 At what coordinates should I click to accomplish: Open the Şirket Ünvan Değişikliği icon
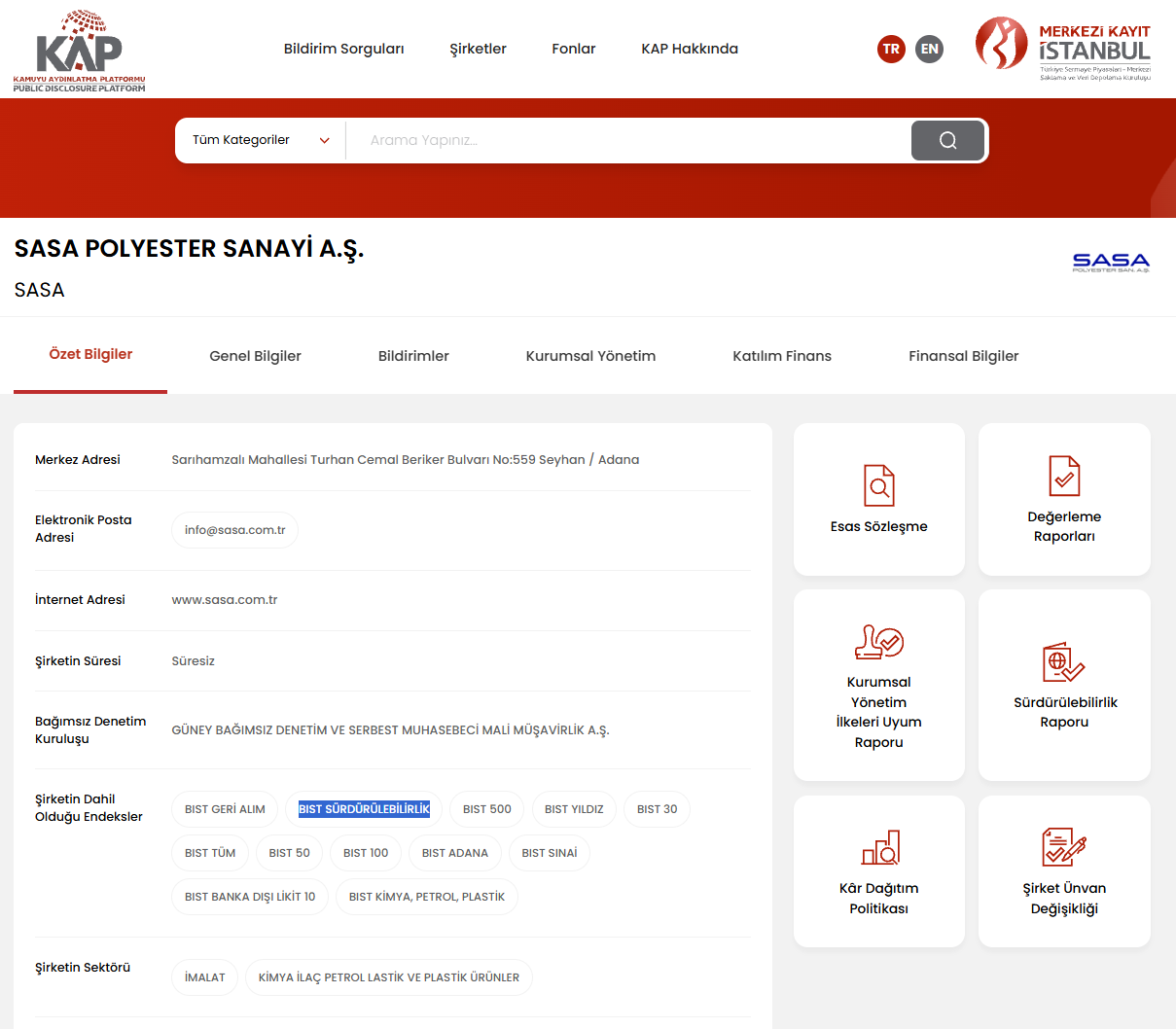click(x=1063, y=847)
